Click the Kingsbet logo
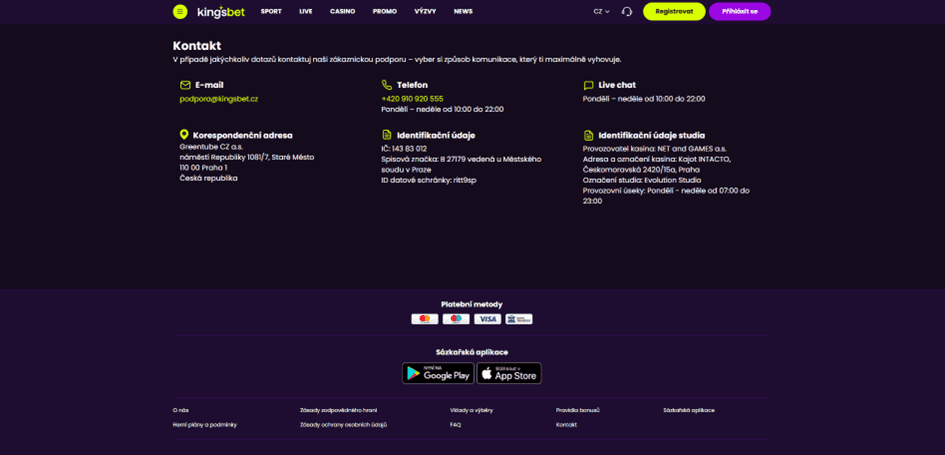945x455 pixels. click(x=221, y=11)
